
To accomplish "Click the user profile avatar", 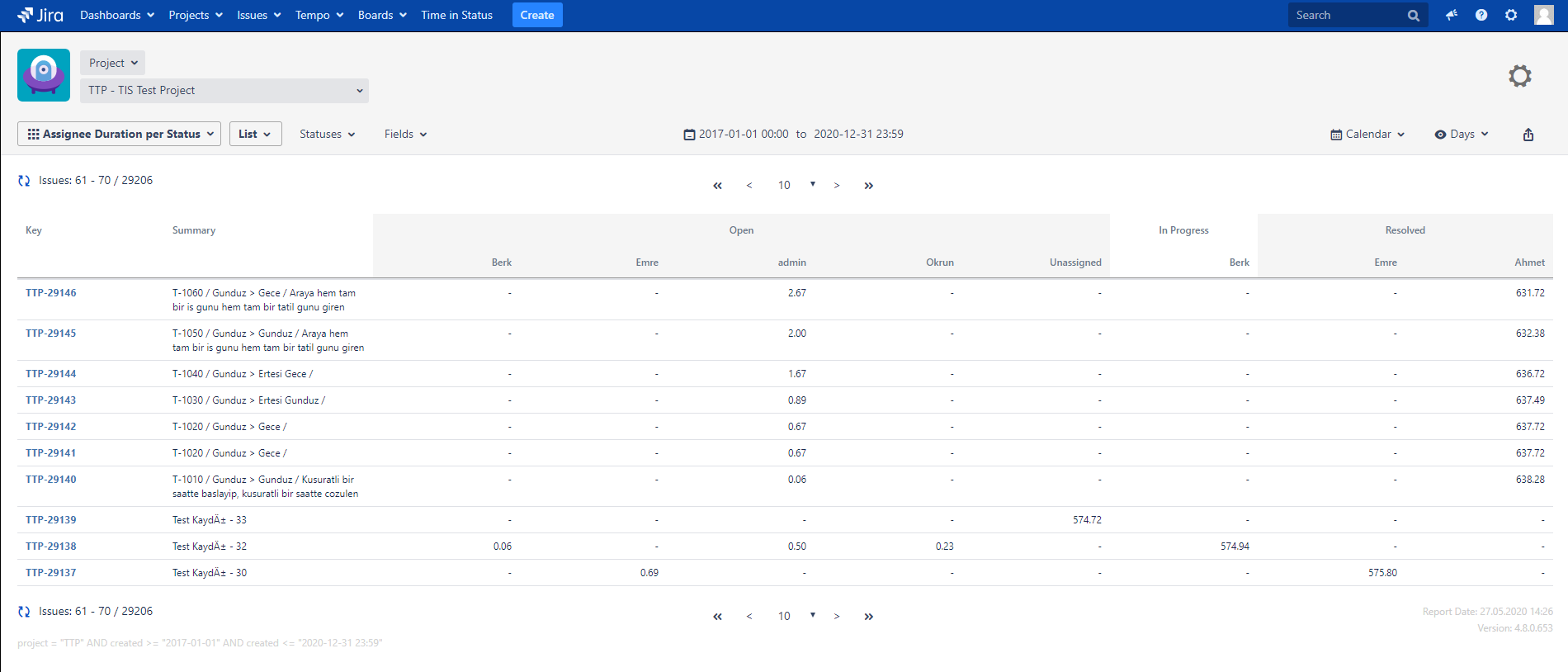I will (x=1543, y=15).
